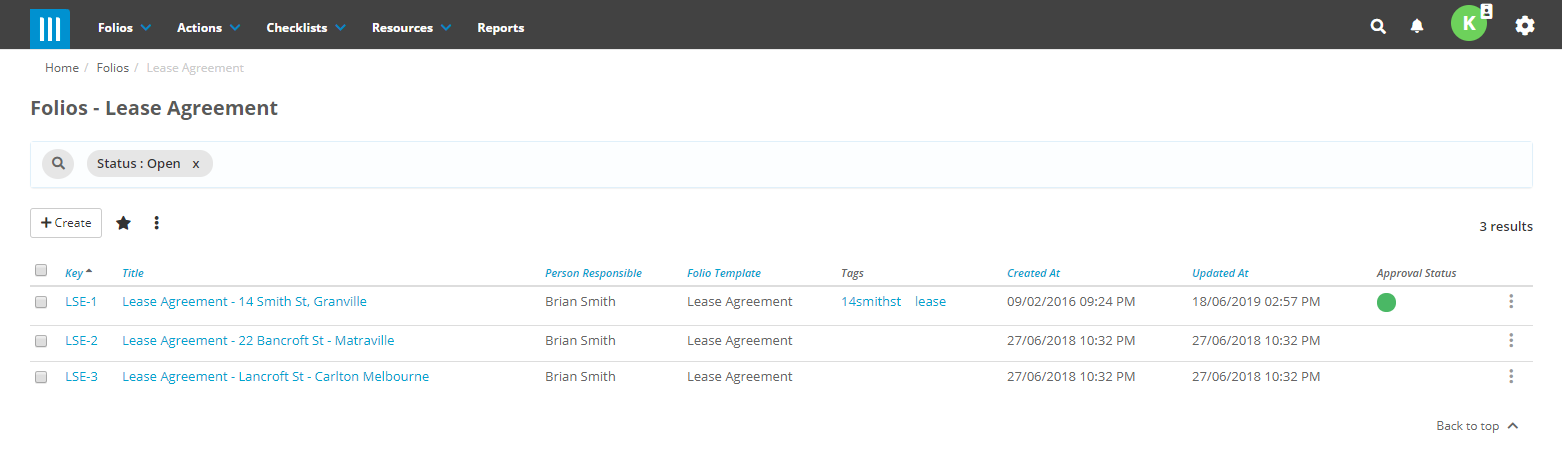Open Lease Agreement - 22 Bancroft St link
The width and height of the screenshot is (1562, 463).
pos(258,341)
